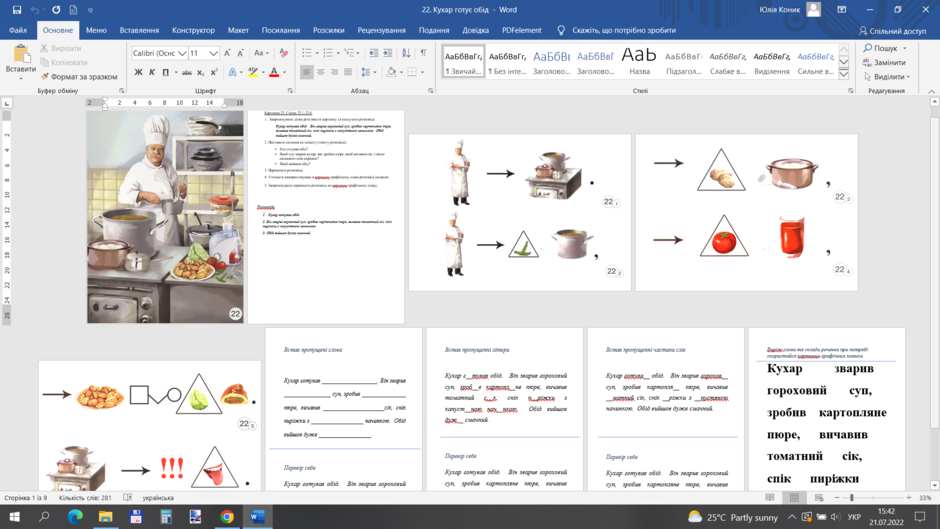Click the zoom slider in the status bar

(x=872, y=497)
